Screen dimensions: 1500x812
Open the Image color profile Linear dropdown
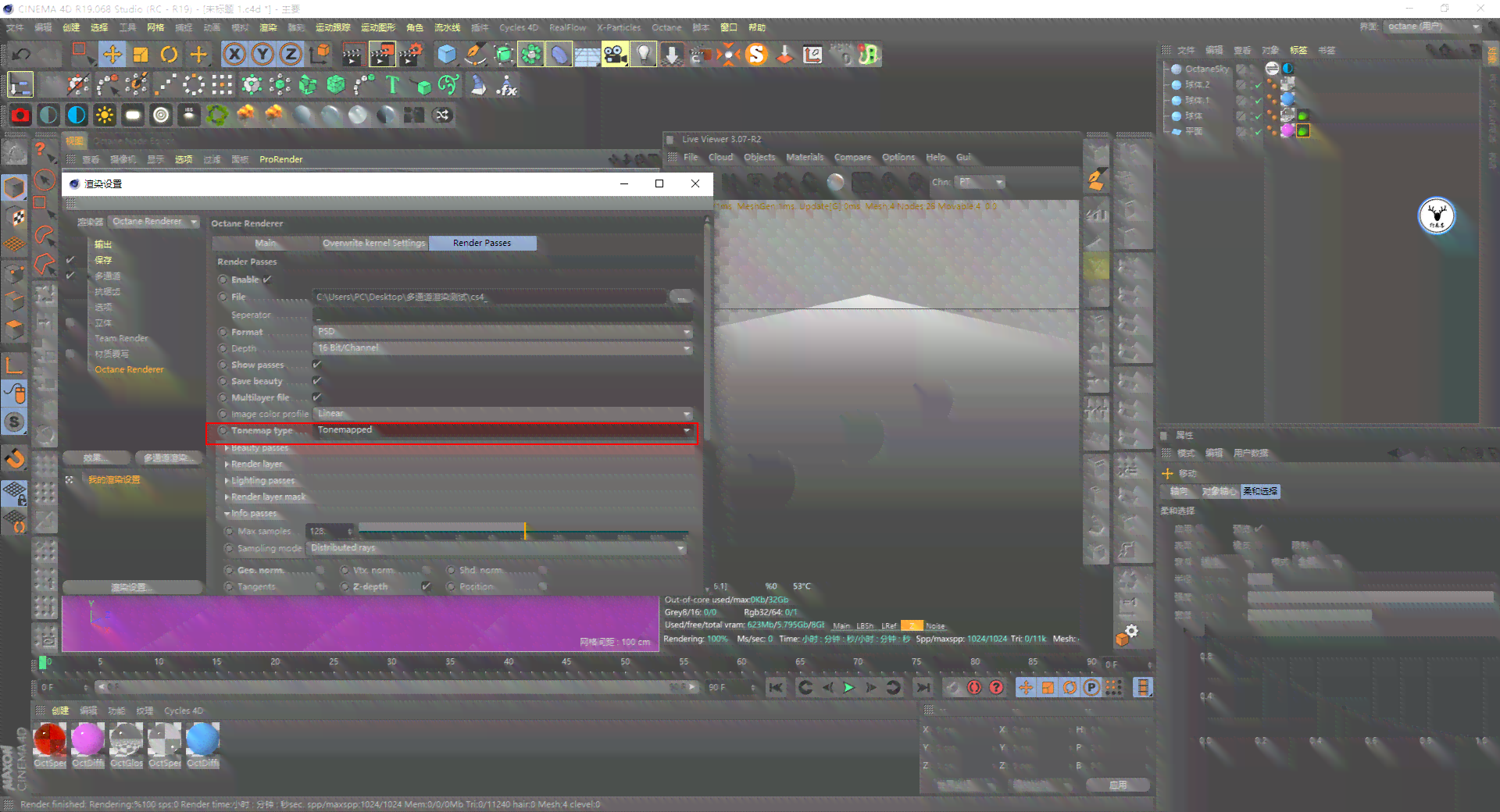point(502,414)
